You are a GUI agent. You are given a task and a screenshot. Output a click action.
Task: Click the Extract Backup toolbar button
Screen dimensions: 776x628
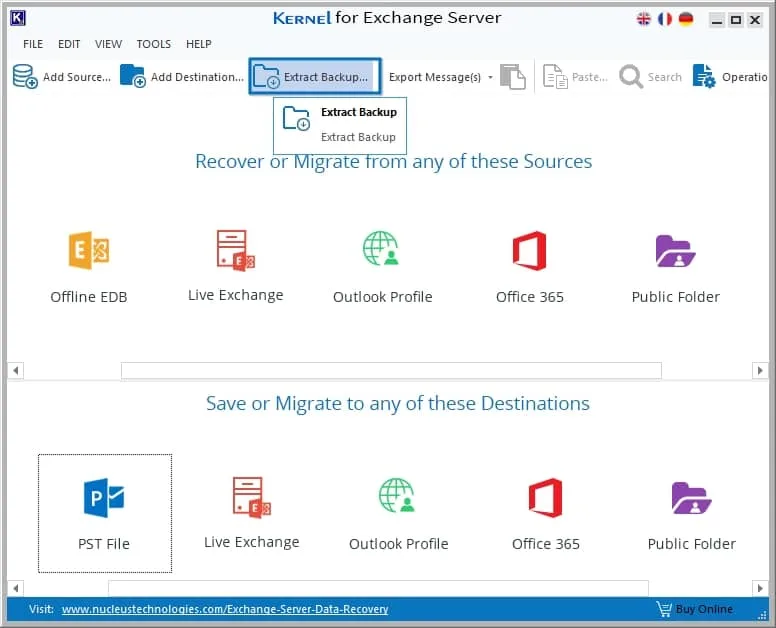315,77
